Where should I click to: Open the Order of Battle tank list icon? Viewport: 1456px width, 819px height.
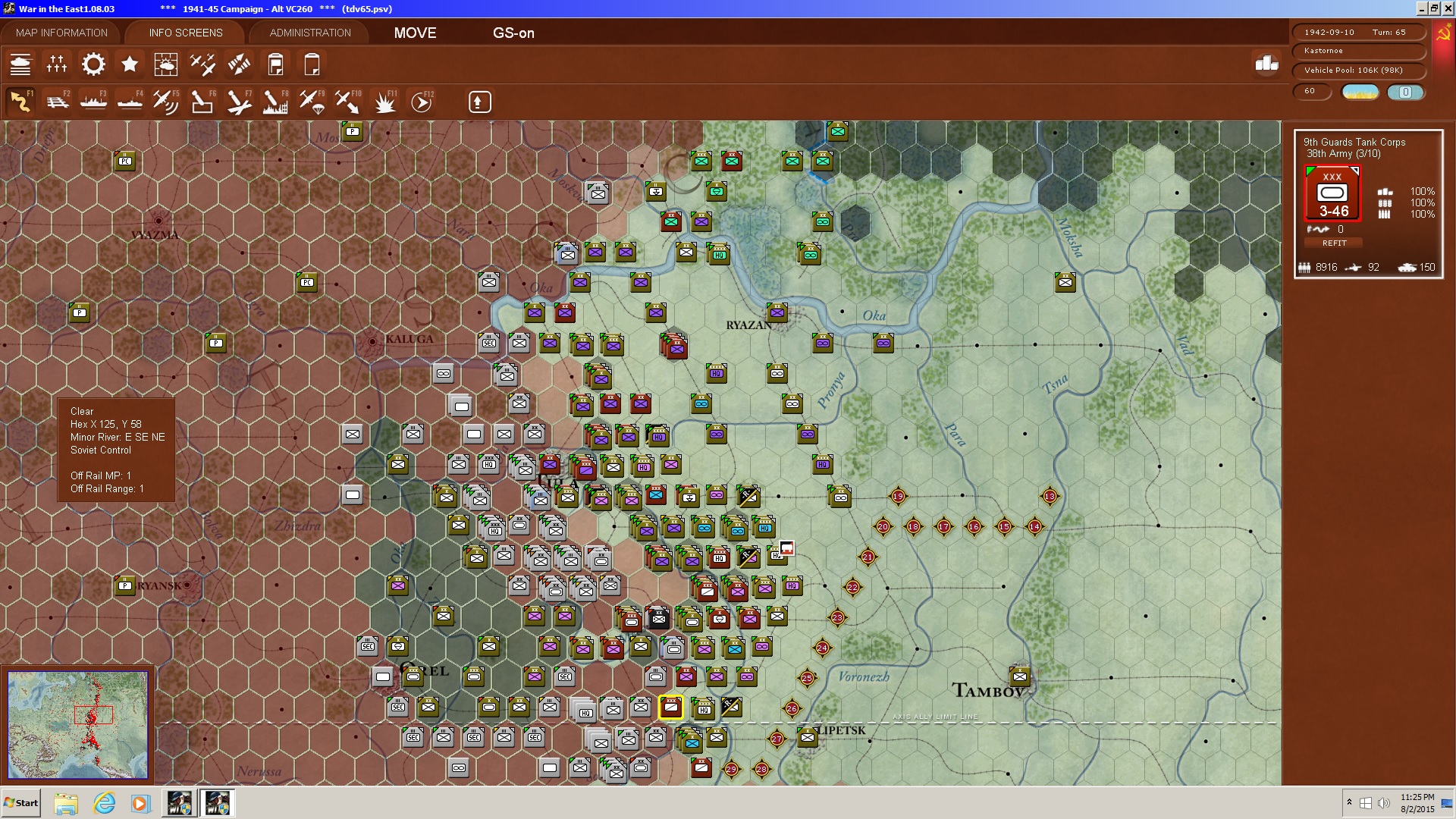click(20, 64)
